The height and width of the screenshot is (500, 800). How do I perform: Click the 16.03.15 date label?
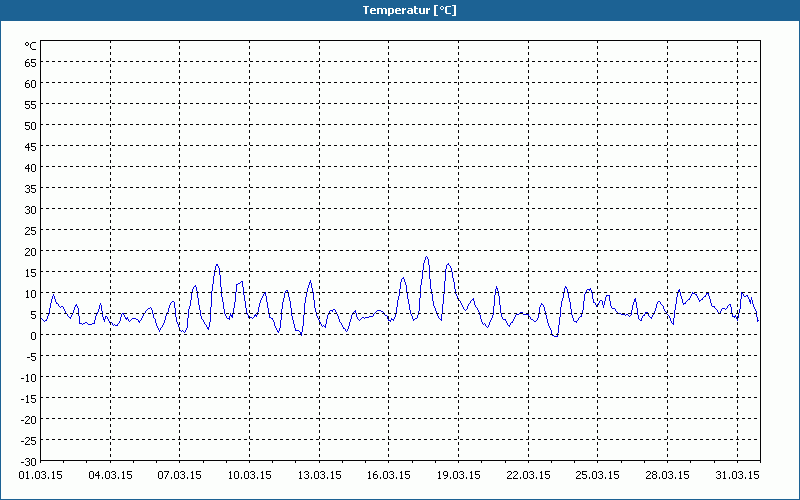pos(389,475)
